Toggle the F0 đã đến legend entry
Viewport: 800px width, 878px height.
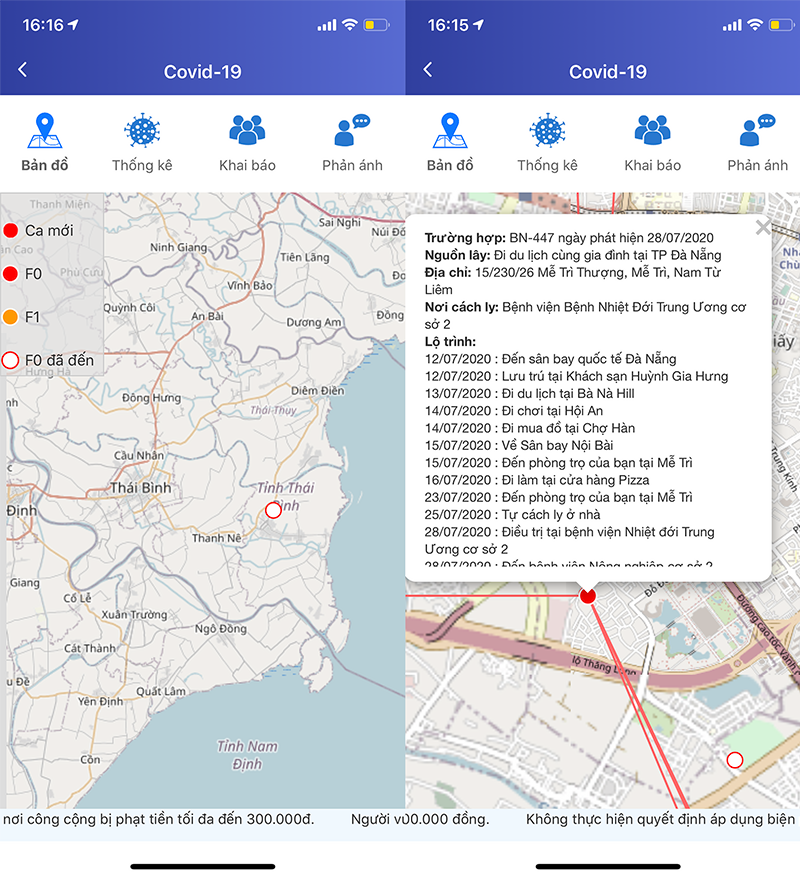[x=48, y=360]
